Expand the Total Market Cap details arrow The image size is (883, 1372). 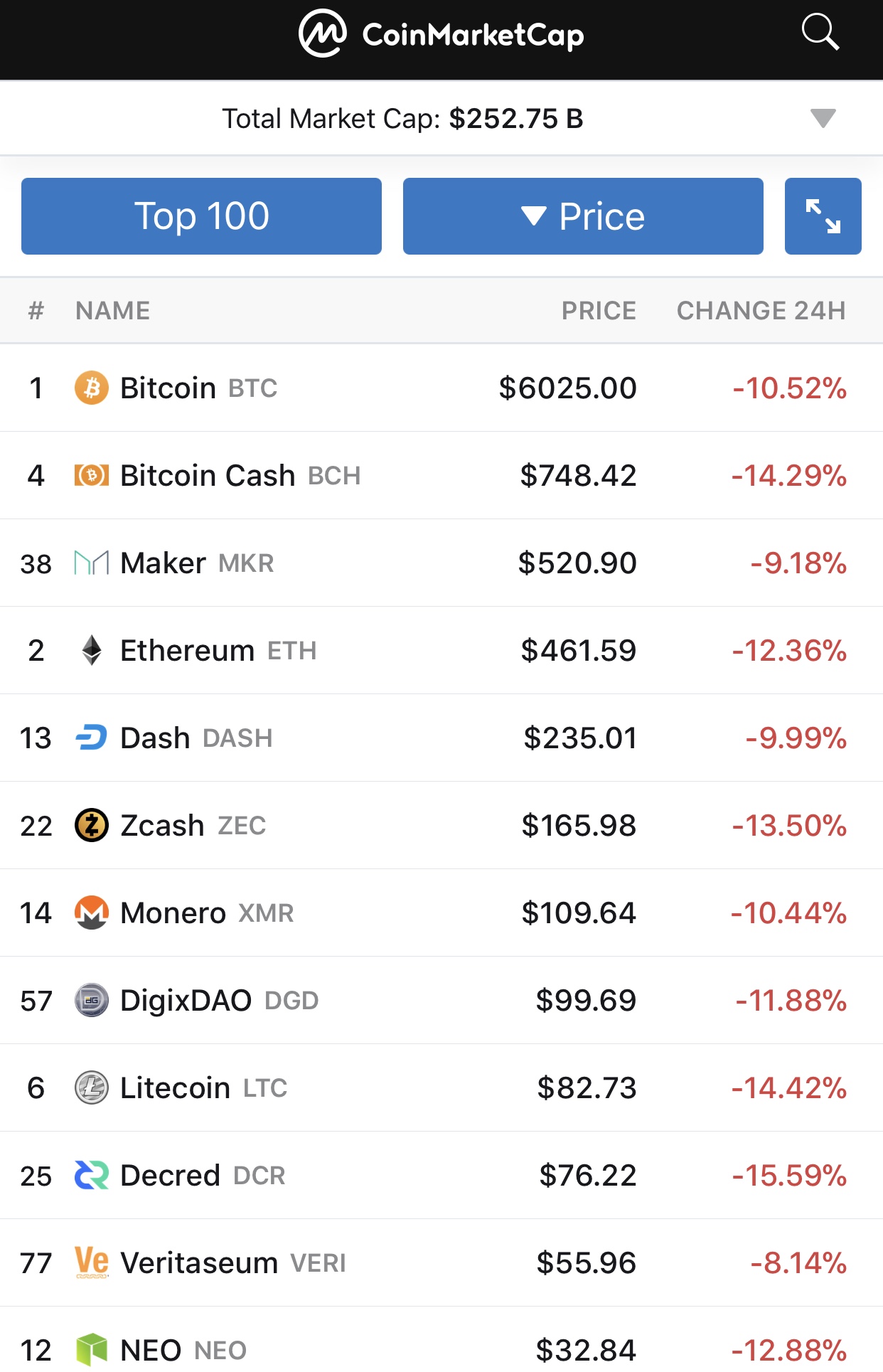tap(823, 118)
